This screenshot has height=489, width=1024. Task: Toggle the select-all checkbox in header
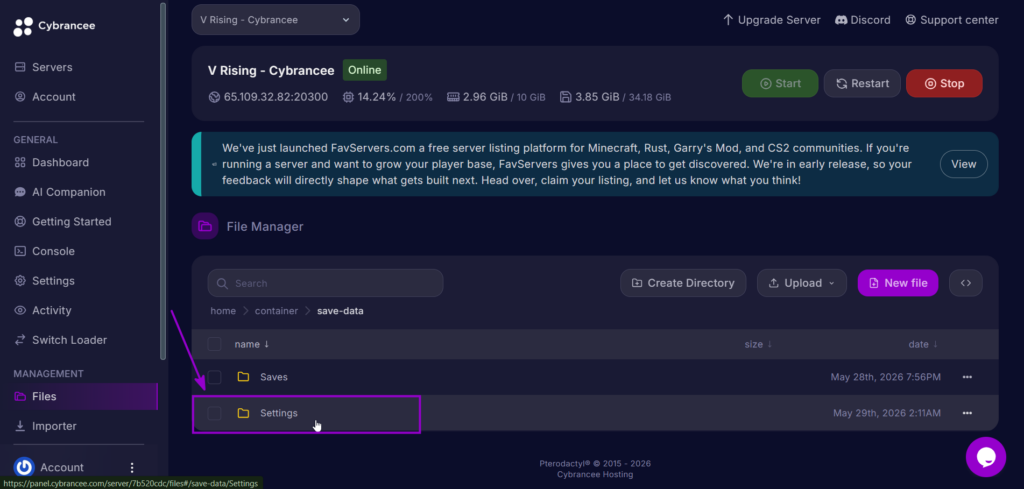click(214, 344)
